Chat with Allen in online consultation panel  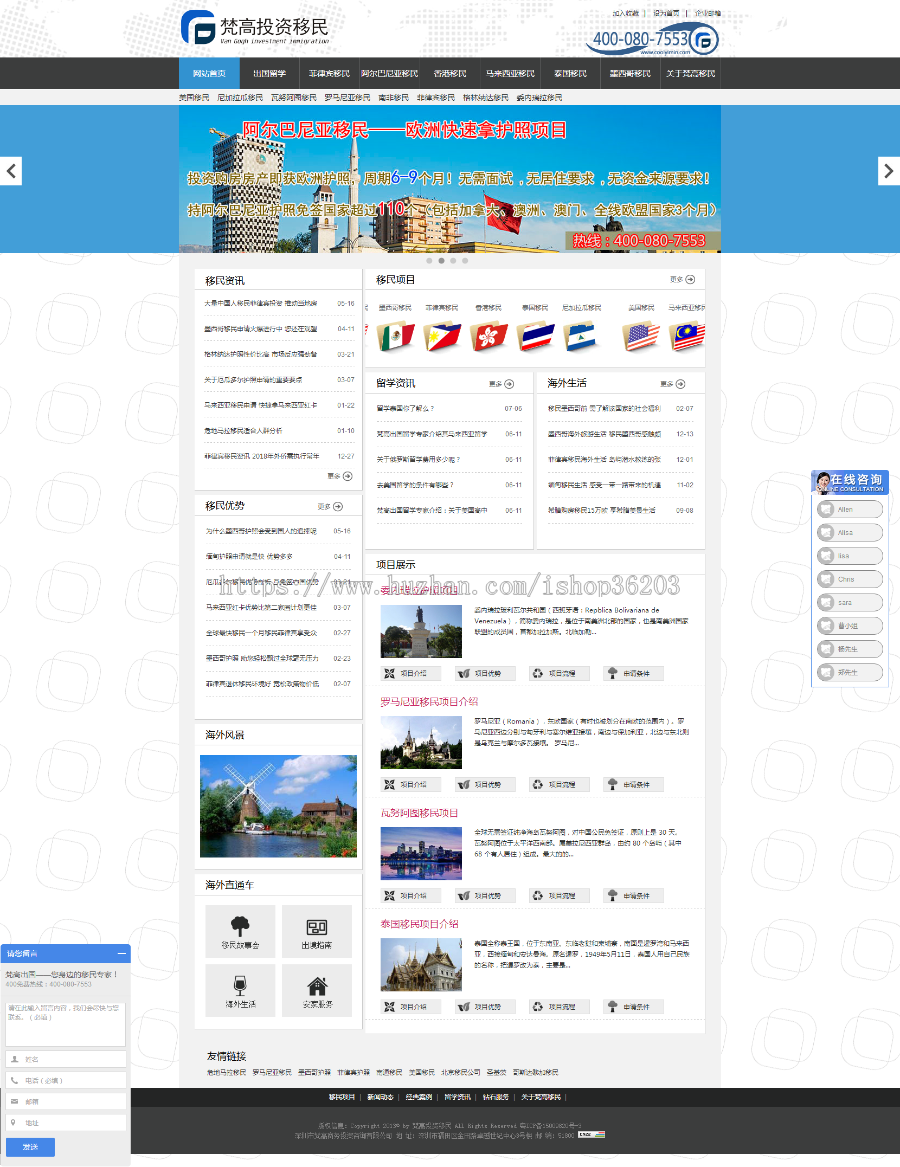click(x=849, y=509)
